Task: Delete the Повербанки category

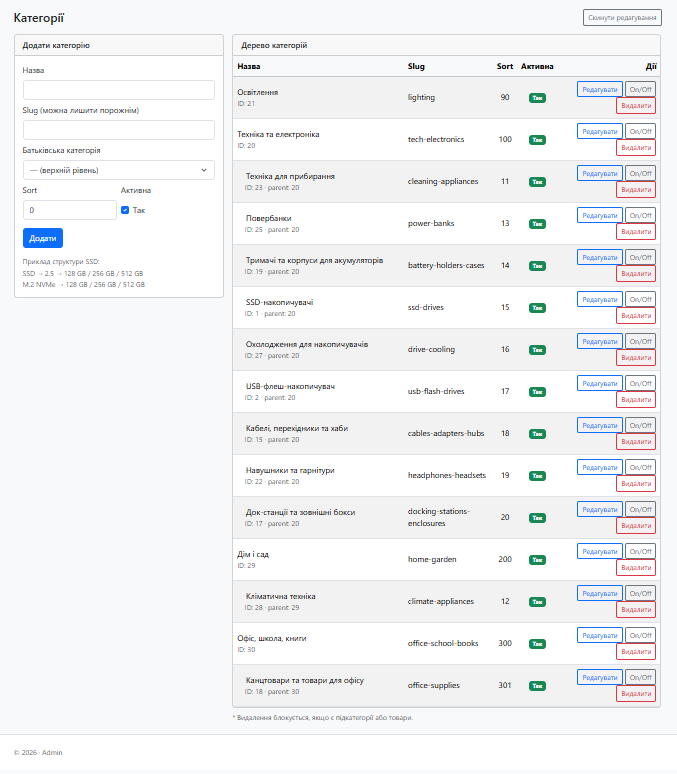Action: click(x=636, y=232)
